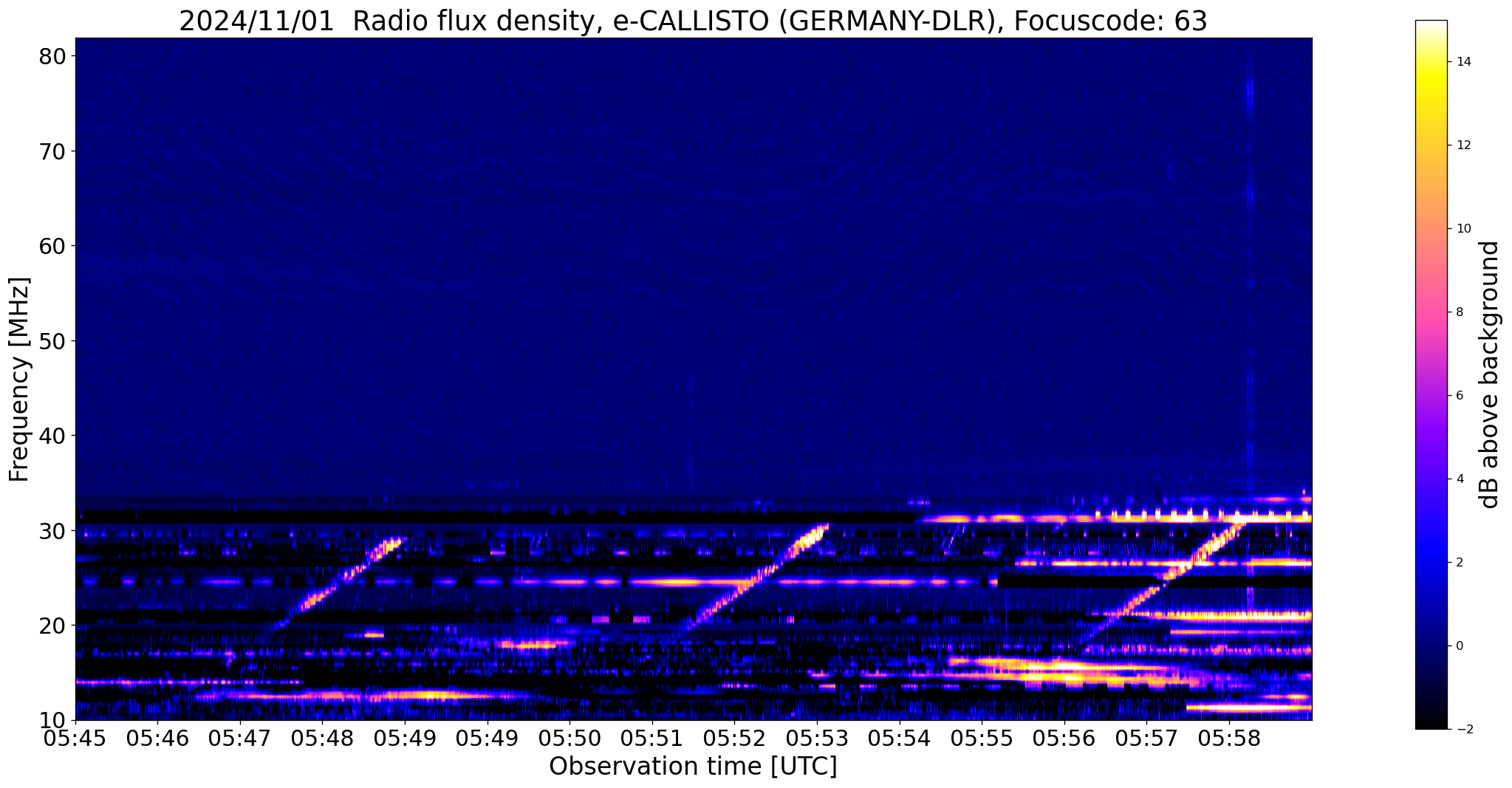Click the 14 tick on the colorbar
The image size is (1512, 788).
(x=1463, y=62)
